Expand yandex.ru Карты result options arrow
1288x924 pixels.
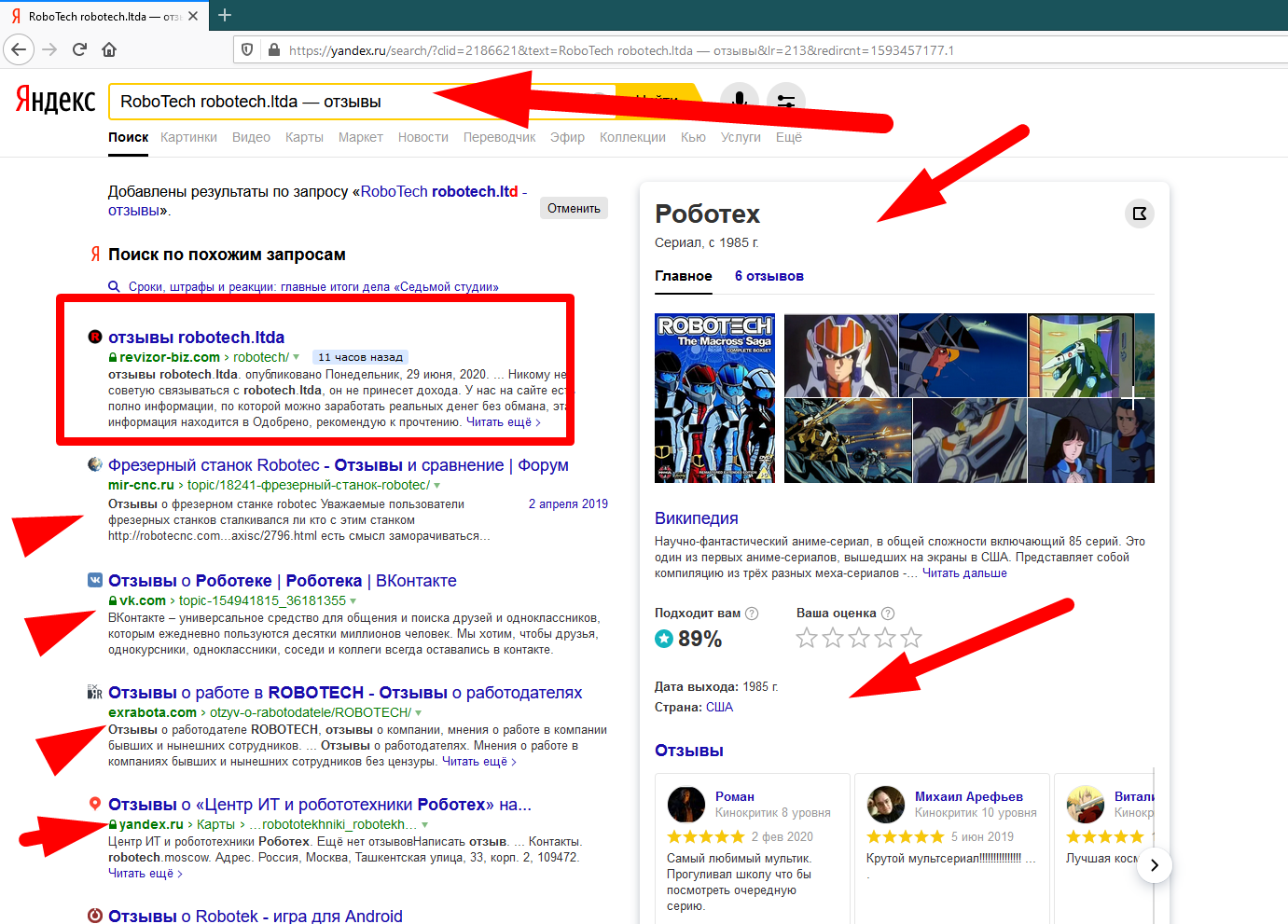coord(424,825)
